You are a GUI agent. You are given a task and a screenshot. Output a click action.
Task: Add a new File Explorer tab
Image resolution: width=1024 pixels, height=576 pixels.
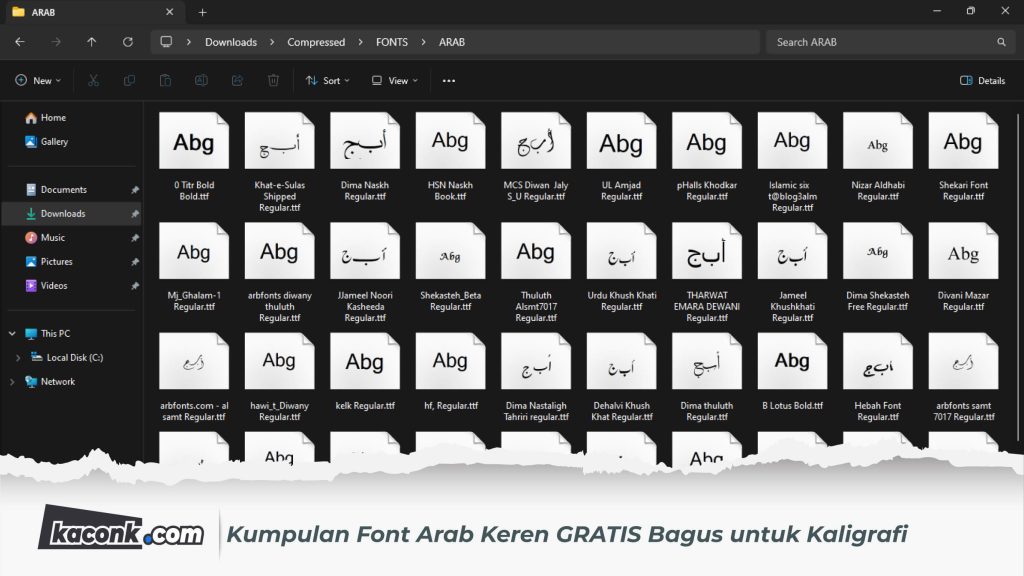(202, 12)
